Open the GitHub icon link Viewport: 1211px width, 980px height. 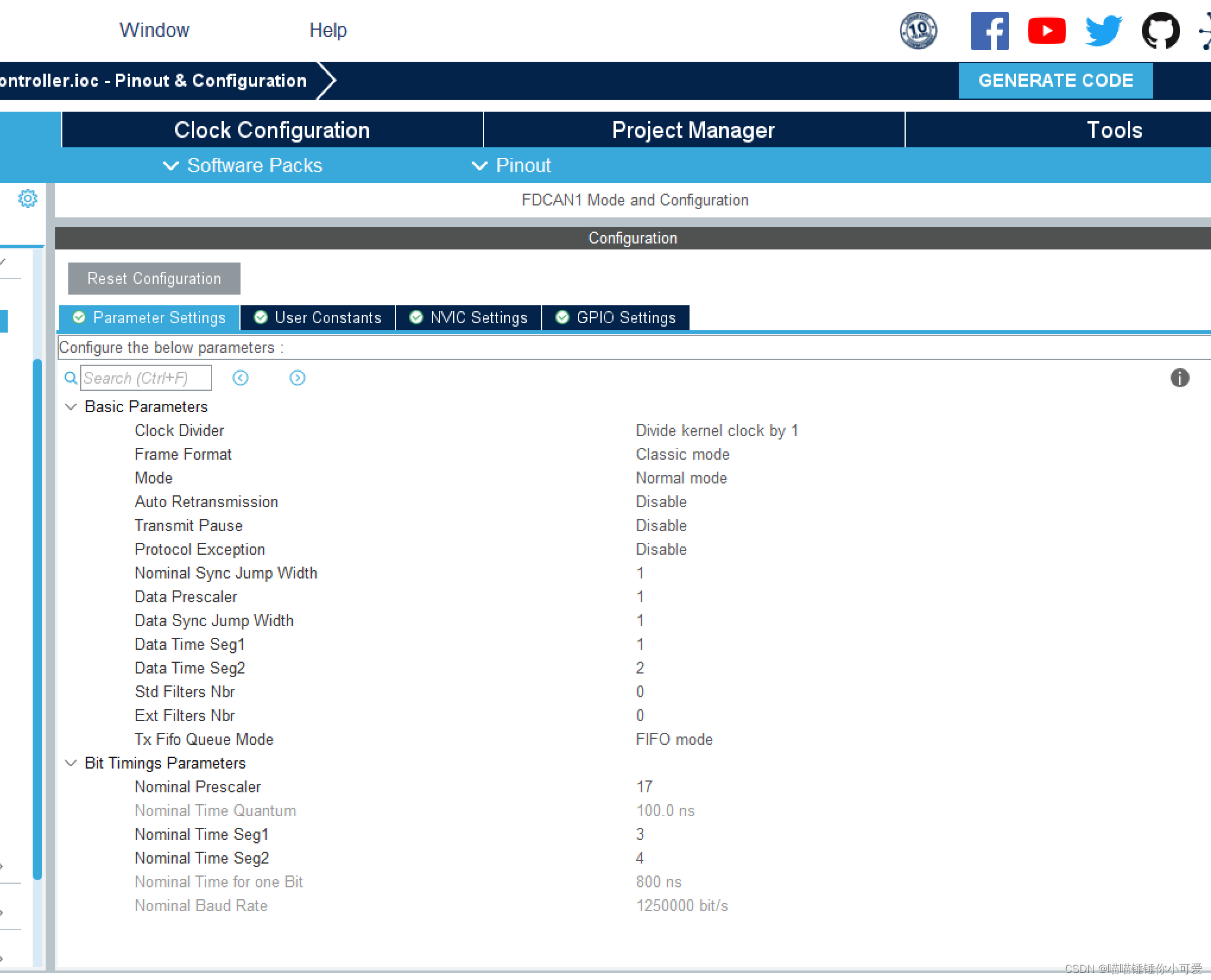[x=1161, y=31]
